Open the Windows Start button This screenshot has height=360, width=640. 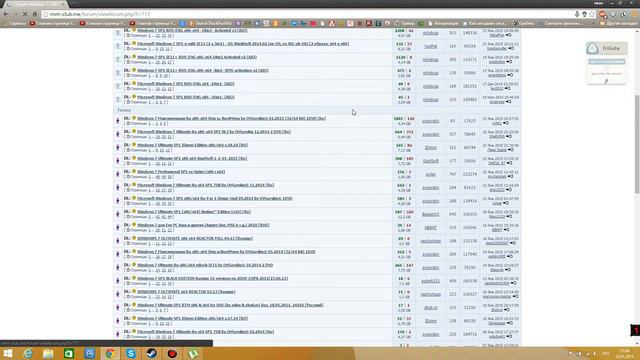8,353
